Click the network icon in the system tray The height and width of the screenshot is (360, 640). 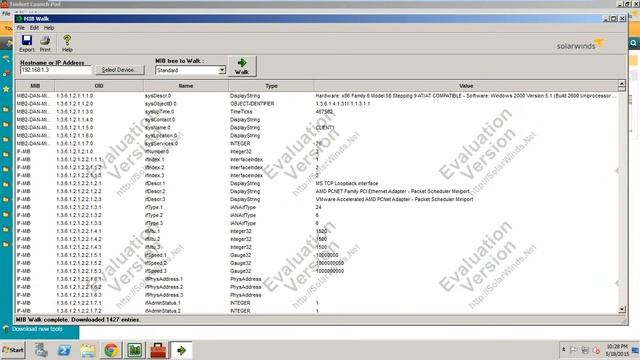pos(585,350)
